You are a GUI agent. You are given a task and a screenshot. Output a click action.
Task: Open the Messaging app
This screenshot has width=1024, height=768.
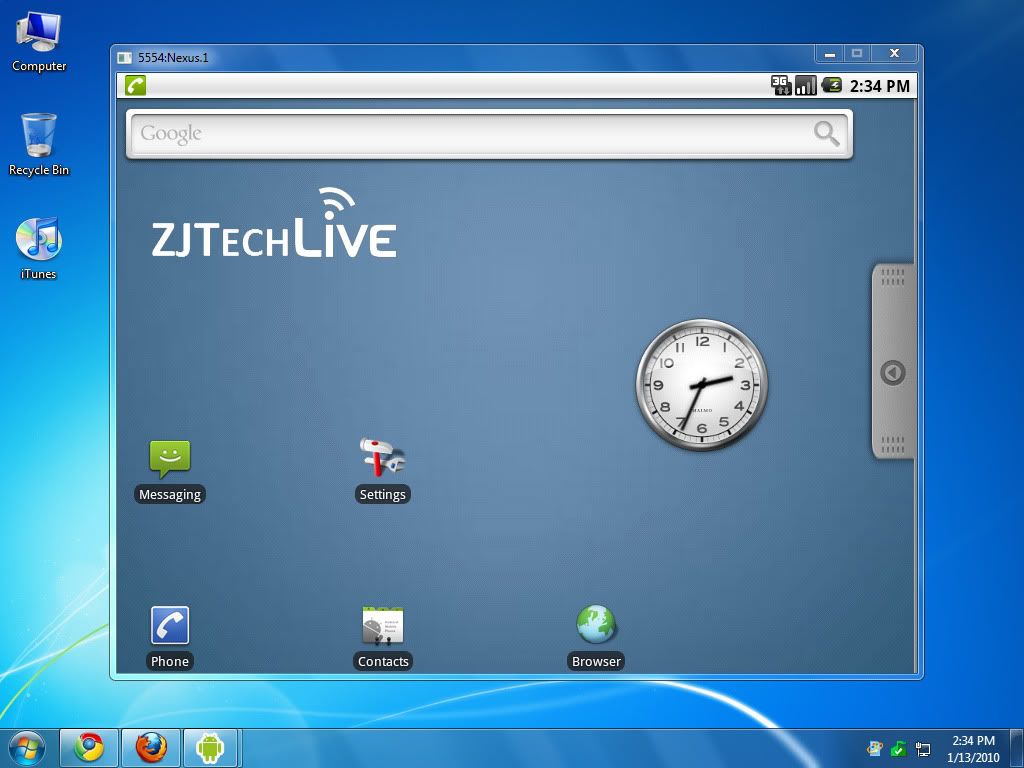pos(169,460)
